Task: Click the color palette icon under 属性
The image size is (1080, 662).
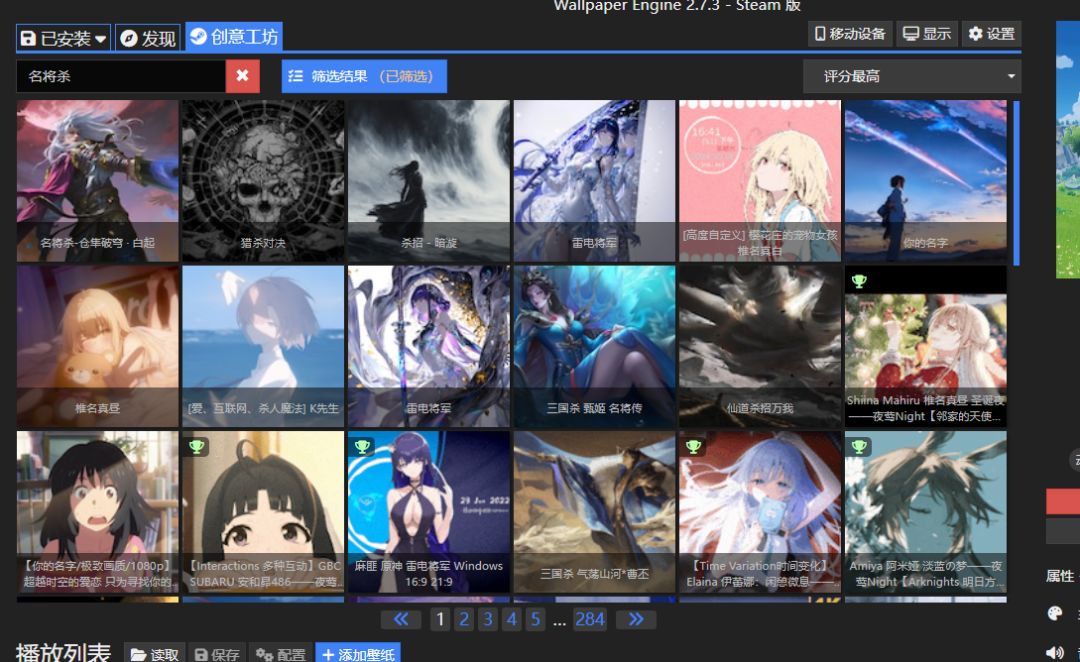Action: point(1055,613)
